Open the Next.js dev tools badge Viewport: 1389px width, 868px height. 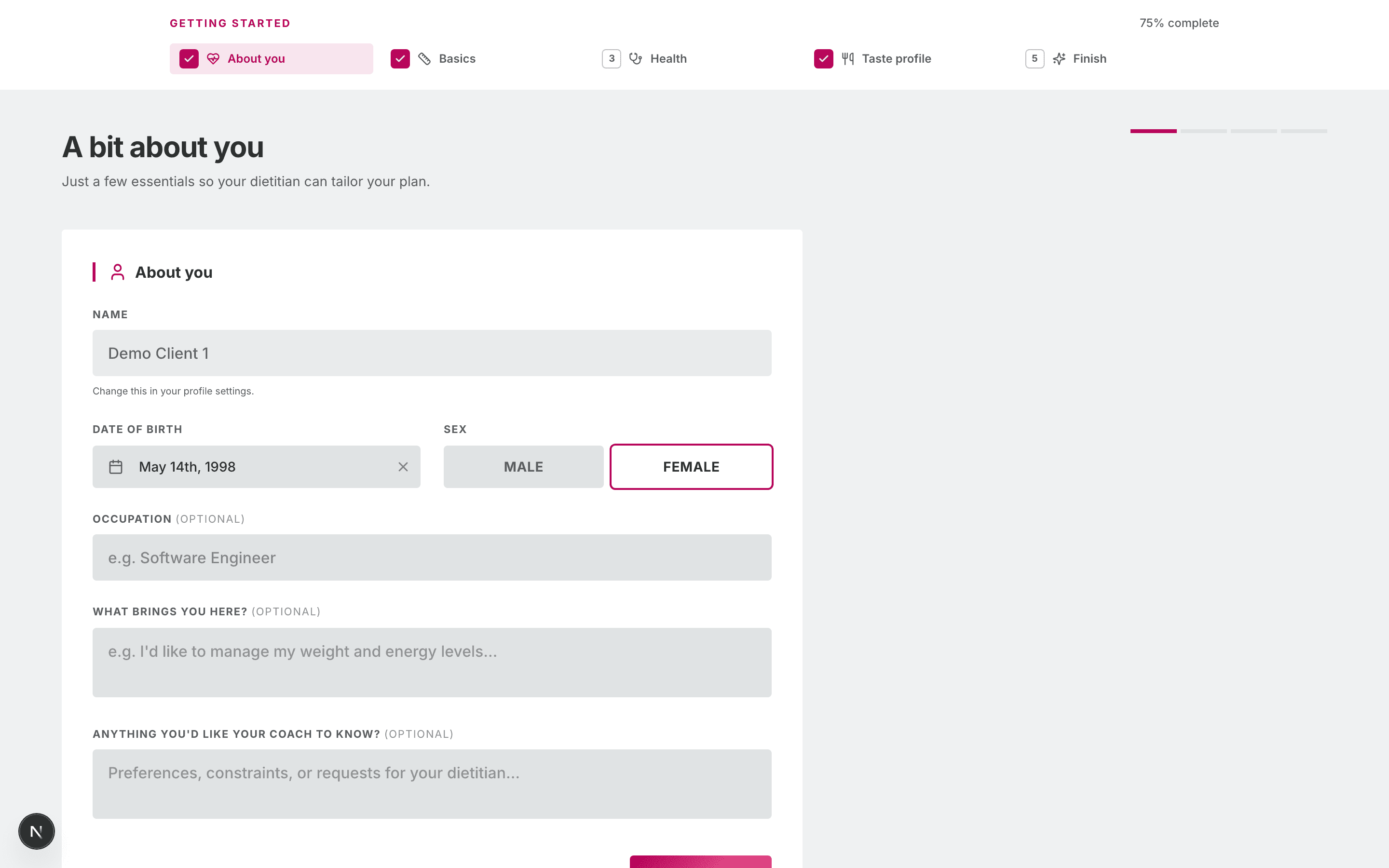click(x=37, y=831)
